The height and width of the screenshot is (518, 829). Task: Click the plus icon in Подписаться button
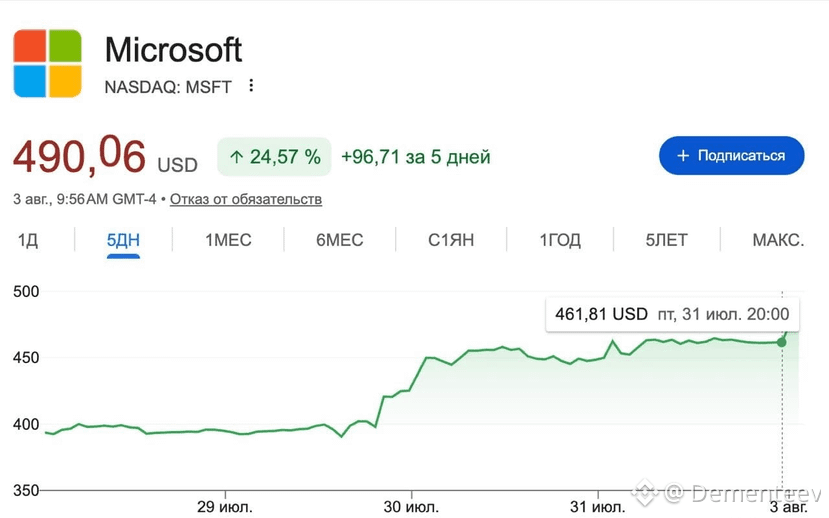(683, 155)
